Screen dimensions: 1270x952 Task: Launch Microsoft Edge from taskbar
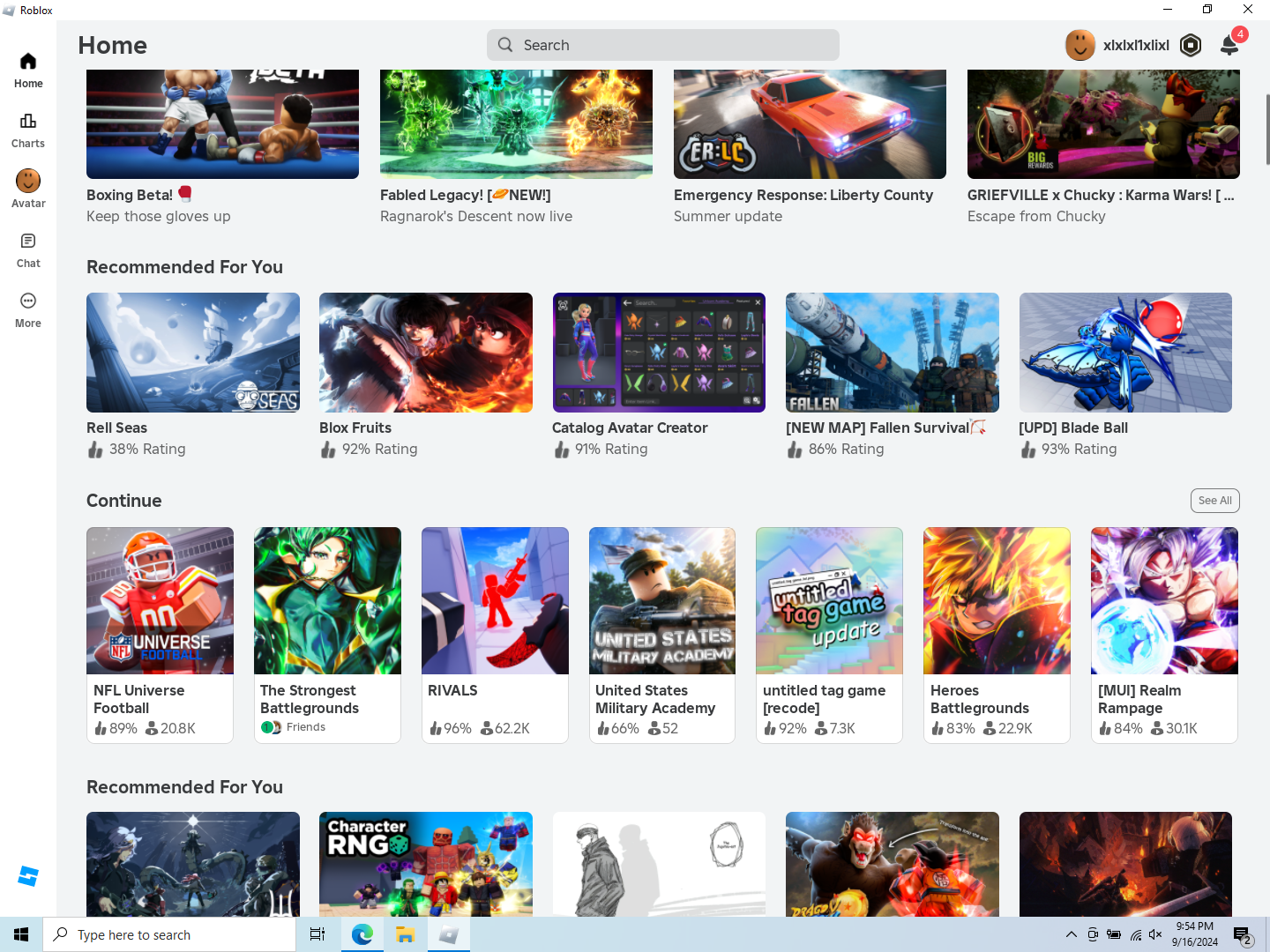pos(362,934)
